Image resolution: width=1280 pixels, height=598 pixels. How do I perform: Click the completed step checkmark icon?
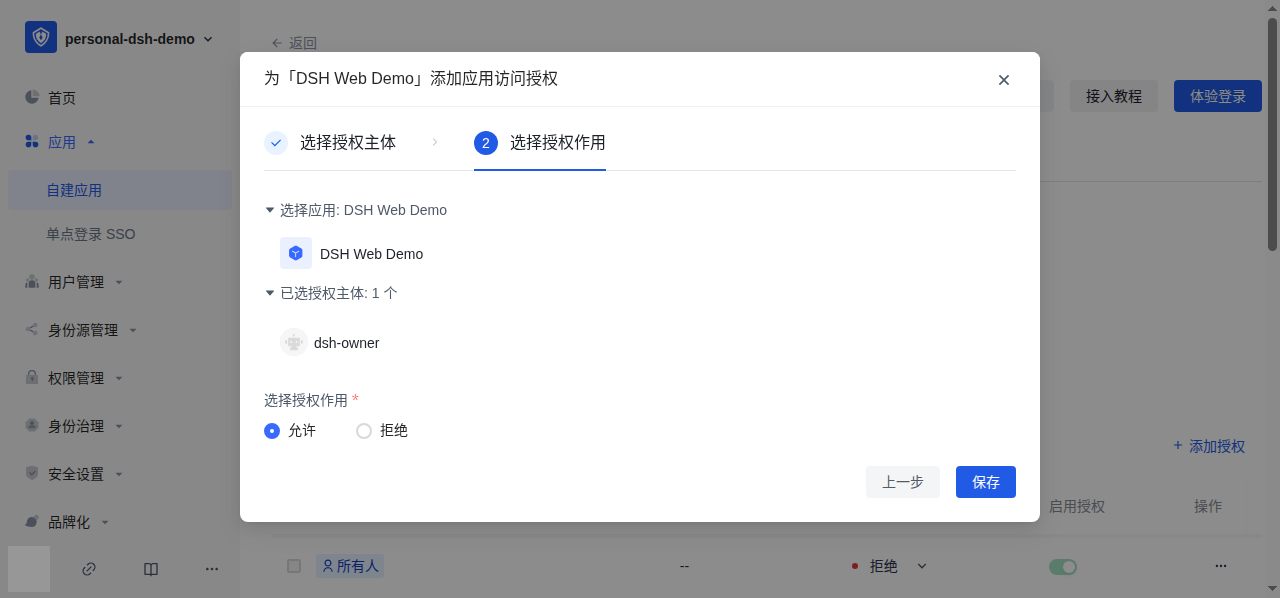(276, 143)
